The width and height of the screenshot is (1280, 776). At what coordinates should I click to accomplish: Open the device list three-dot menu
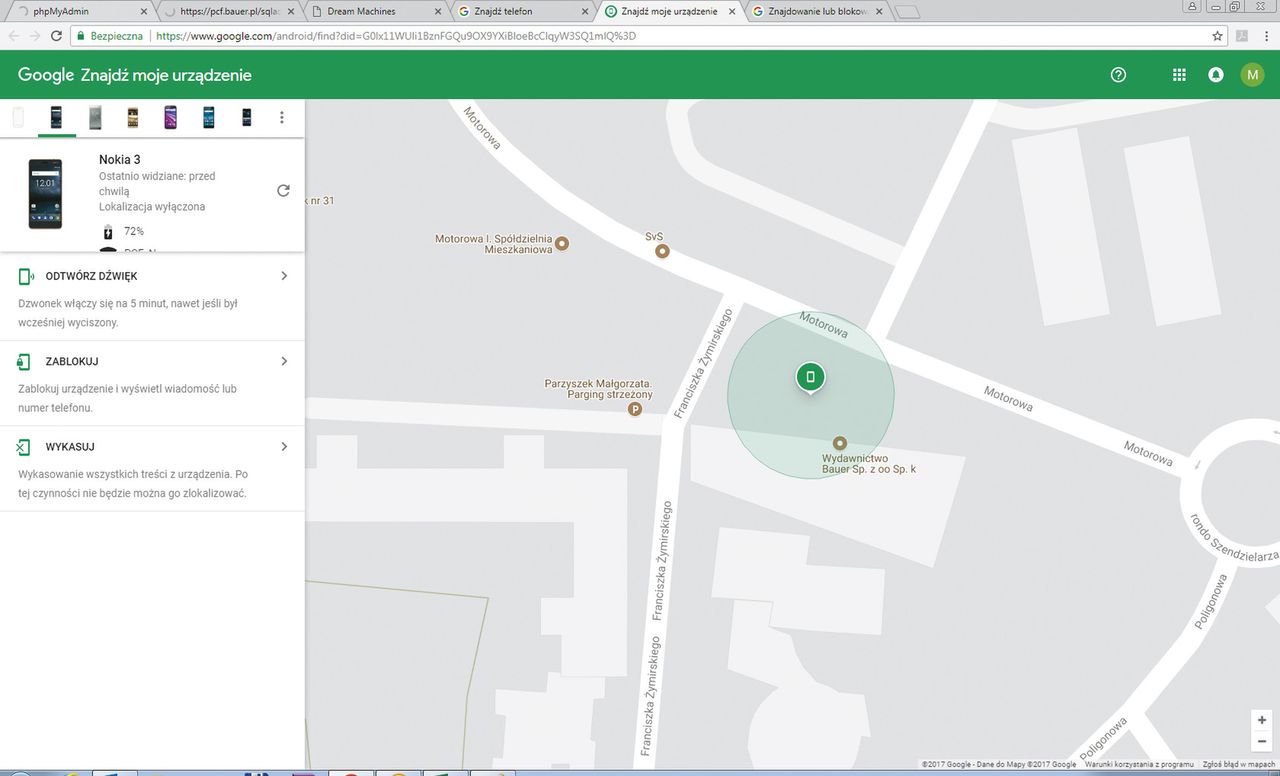click(282, 117)
